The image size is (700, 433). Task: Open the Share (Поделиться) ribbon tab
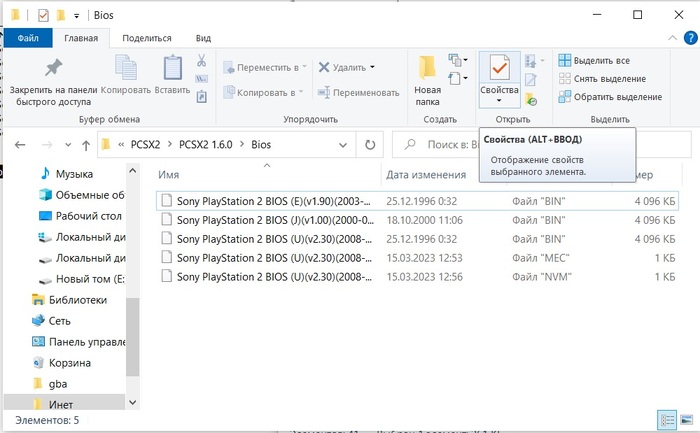coord(146,38)
